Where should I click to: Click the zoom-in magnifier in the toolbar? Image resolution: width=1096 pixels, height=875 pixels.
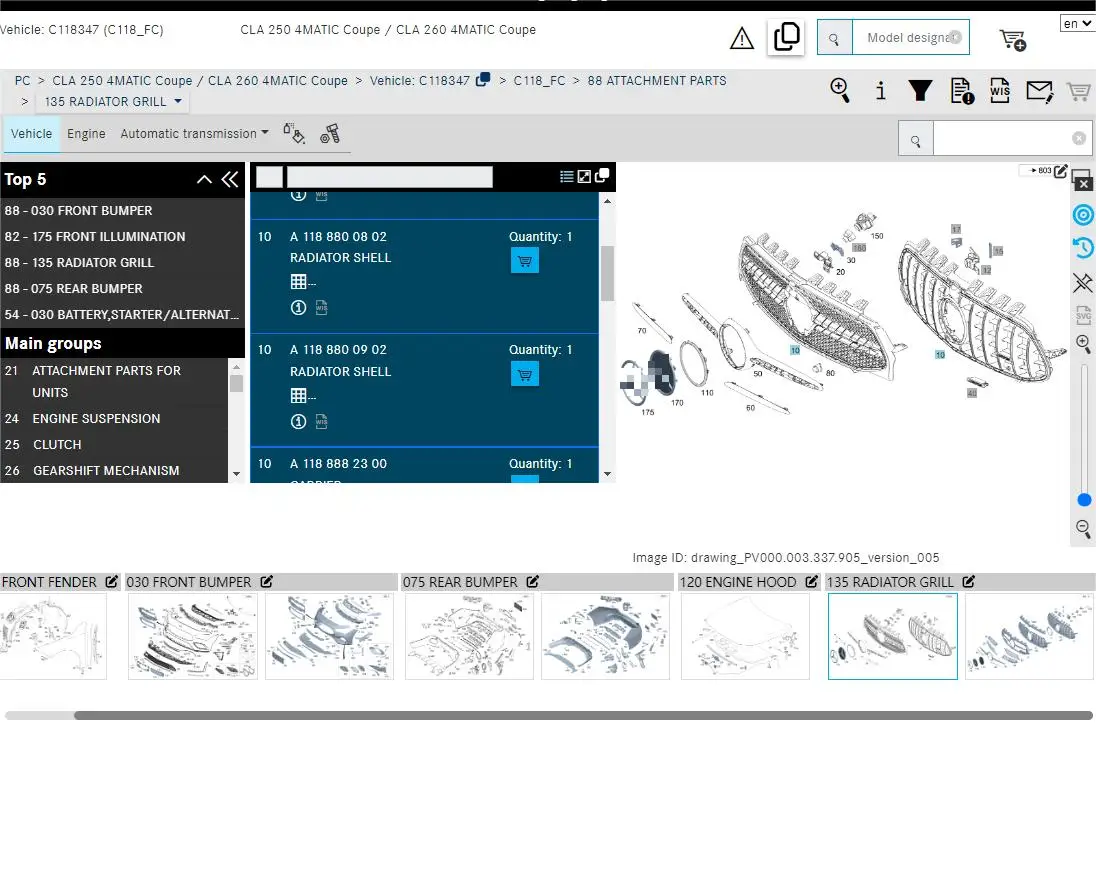839,90
